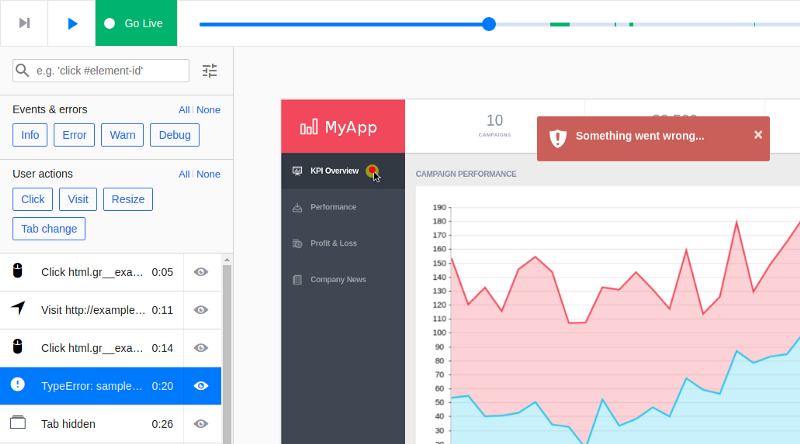The height and width of the screenshot is (444, 800).
Task: Toggle the Tab change filter
Action: pyautogui.click(x=49, y=229)
